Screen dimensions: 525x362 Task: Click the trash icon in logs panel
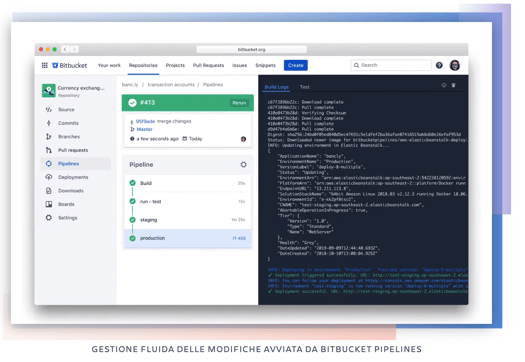(453, 85)
